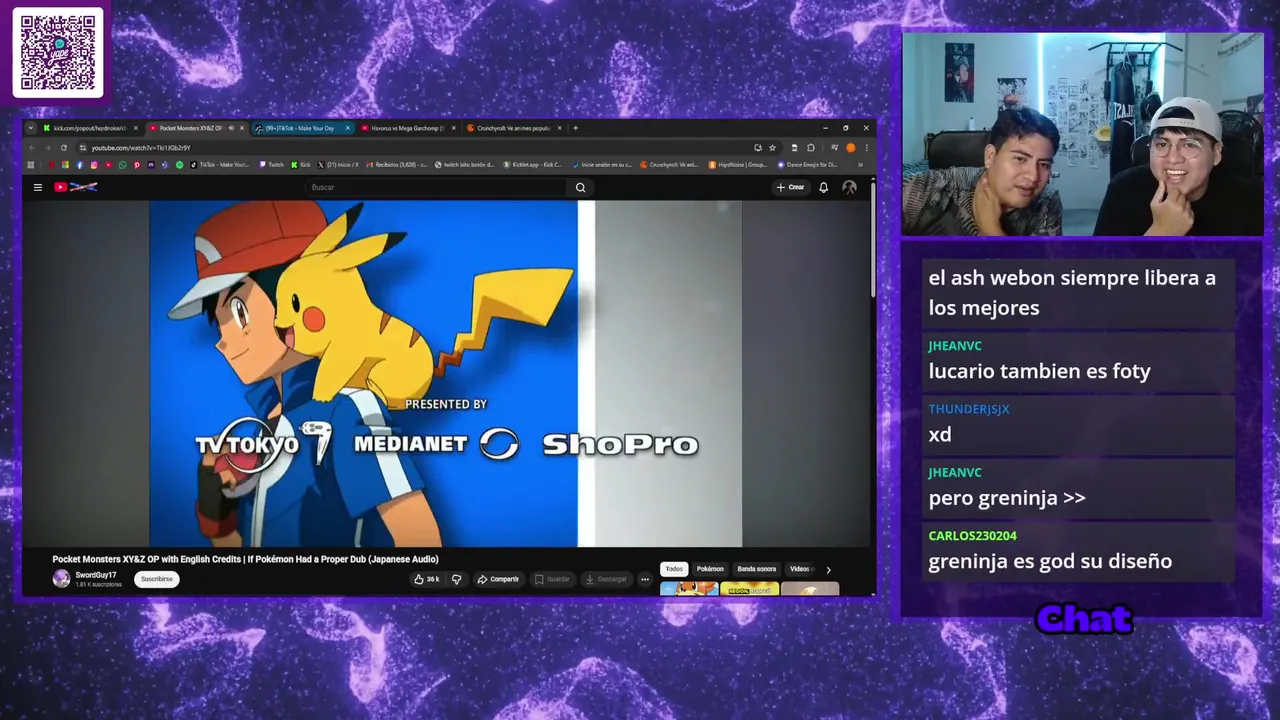The height and width of the screenshot is (720, 1280).
Task: Open the TikTok - Make Your bookmark
Action: pos(219,164)
